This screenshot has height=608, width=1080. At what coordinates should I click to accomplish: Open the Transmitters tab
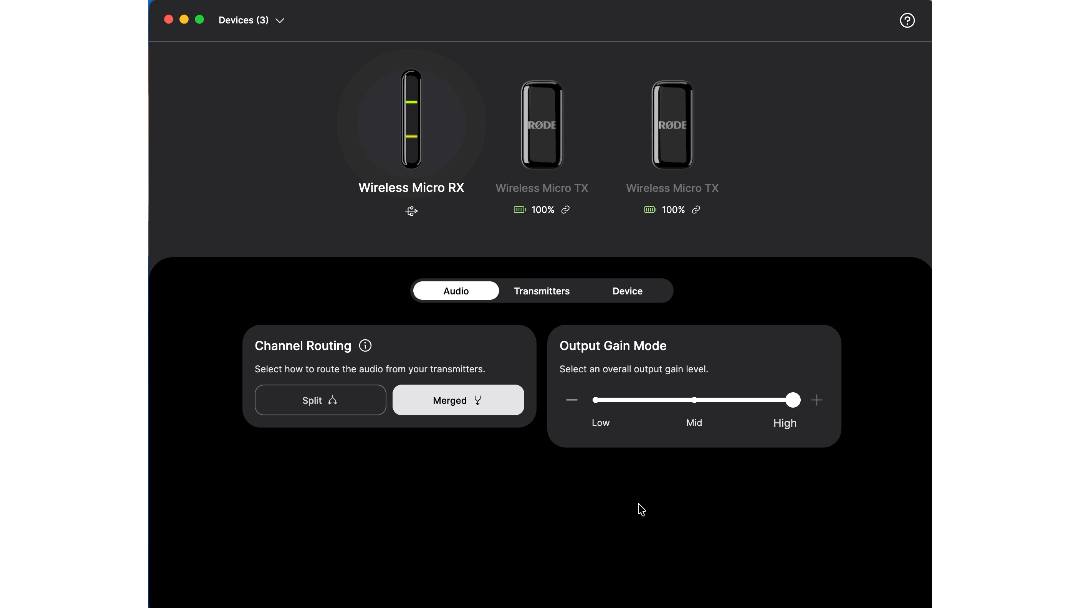(x=541, y=291)
